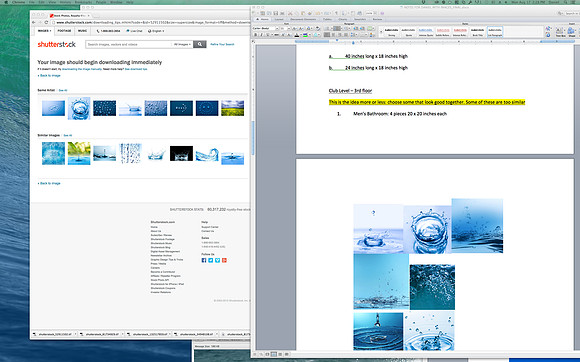The height and width of the screenshot is (362, 580).
Task: Click the Shutterstock logo
Action: (57, 44)
